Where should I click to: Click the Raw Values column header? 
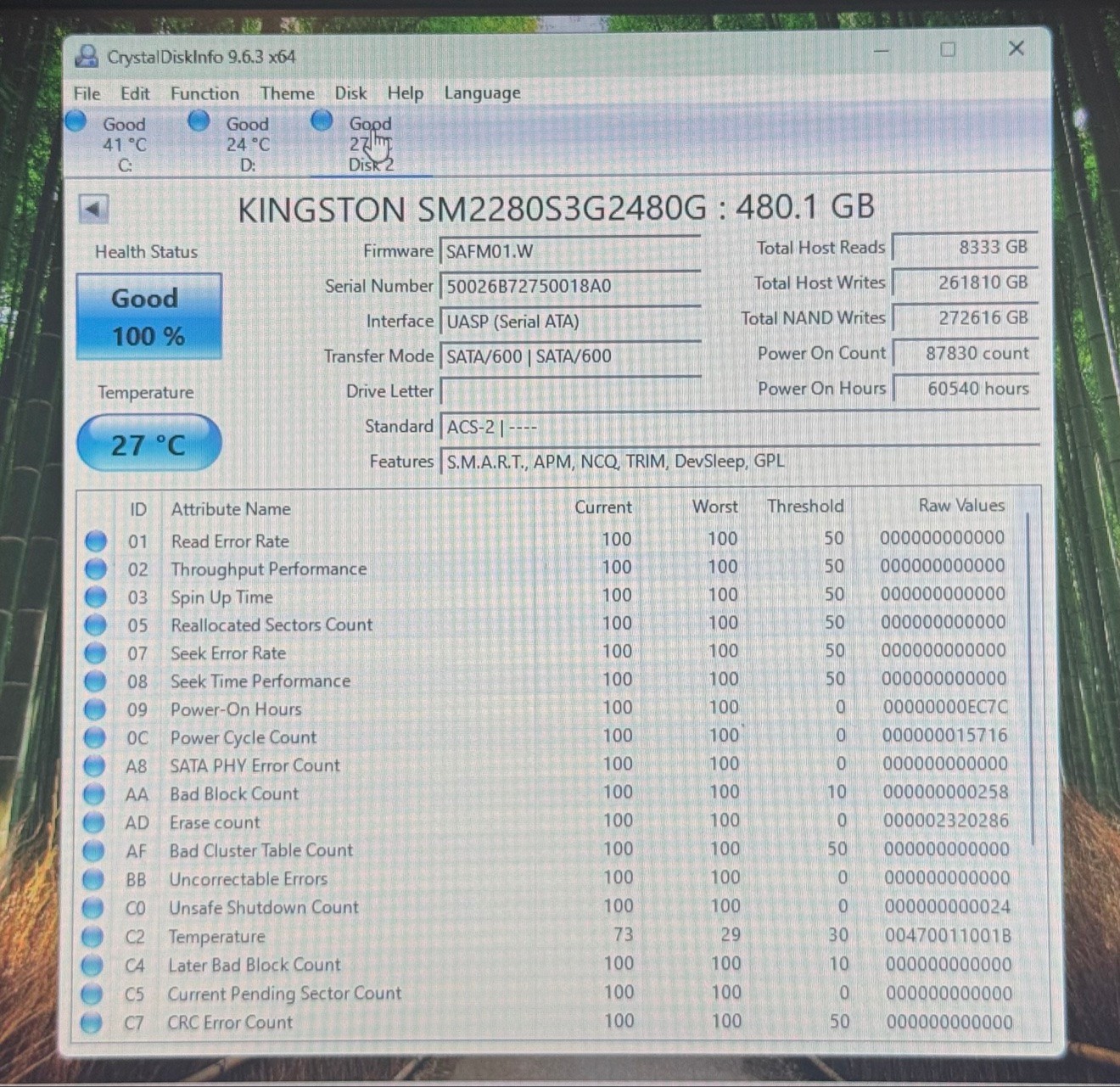pos(961,505)
